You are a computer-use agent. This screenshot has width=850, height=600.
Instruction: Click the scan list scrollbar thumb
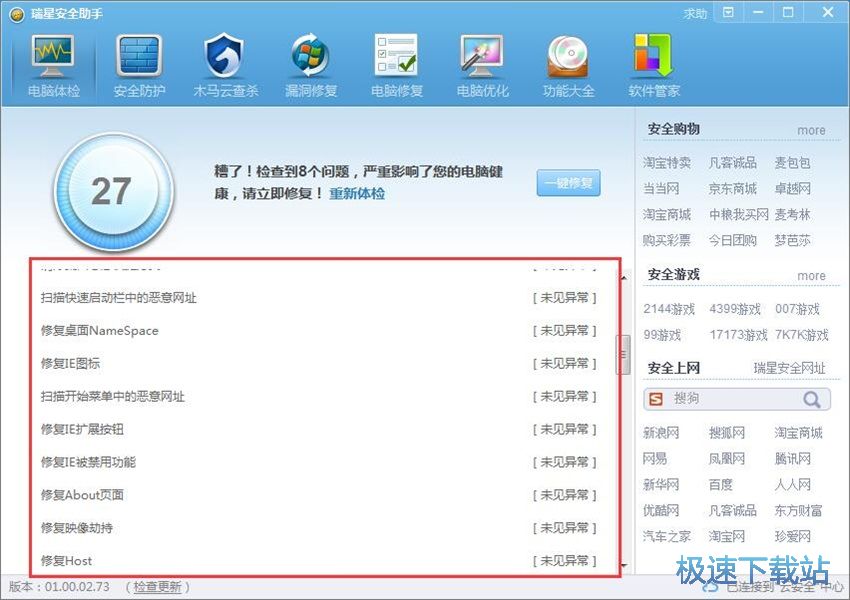click(x=623, y=355)
